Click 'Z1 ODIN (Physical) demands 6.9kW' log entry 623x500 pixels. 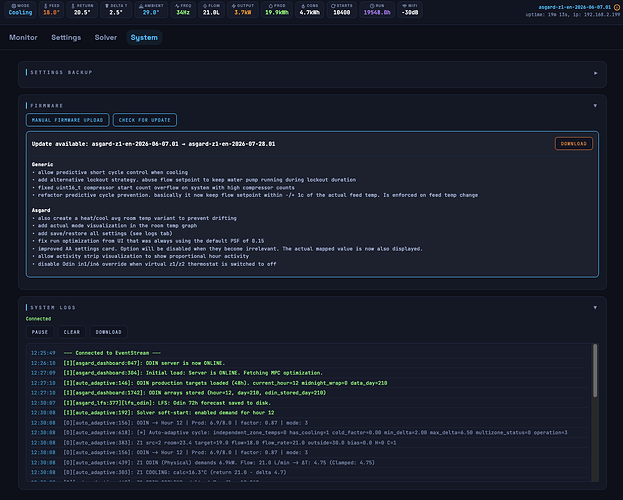(219, 463)
